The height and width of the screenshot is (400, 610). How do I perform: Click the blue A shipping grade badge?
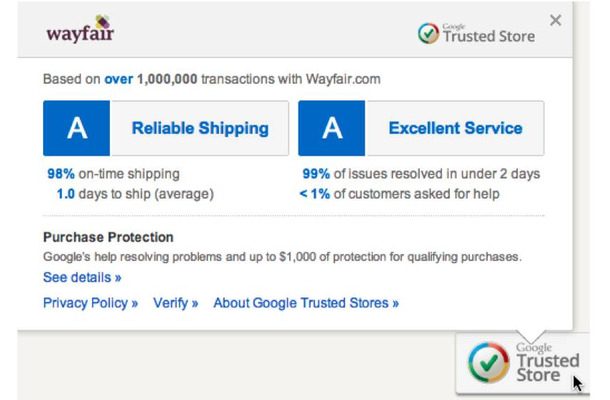(x=77, y=128)
